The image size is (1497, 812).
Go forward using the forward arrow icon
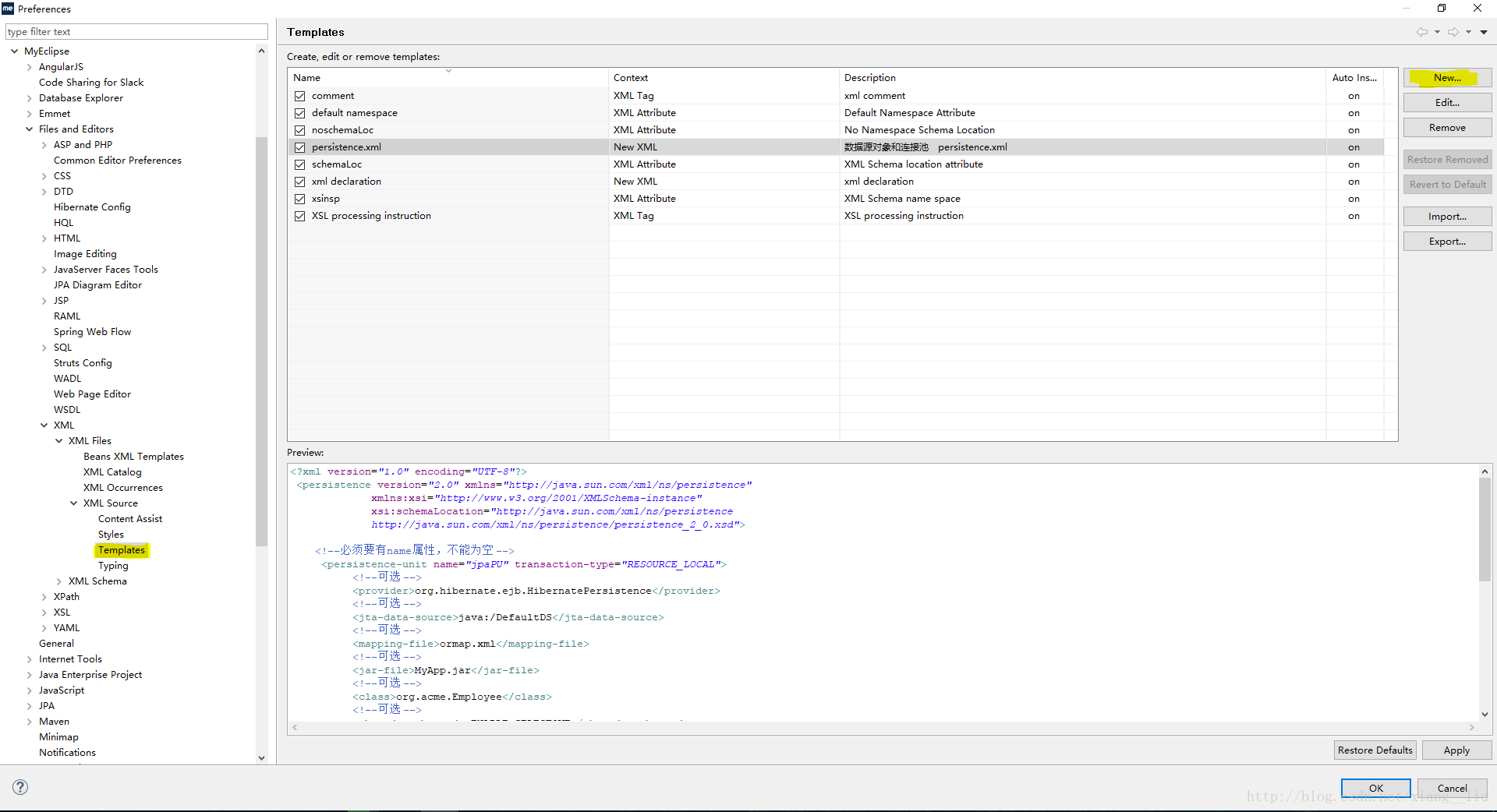click(1453, 32)
